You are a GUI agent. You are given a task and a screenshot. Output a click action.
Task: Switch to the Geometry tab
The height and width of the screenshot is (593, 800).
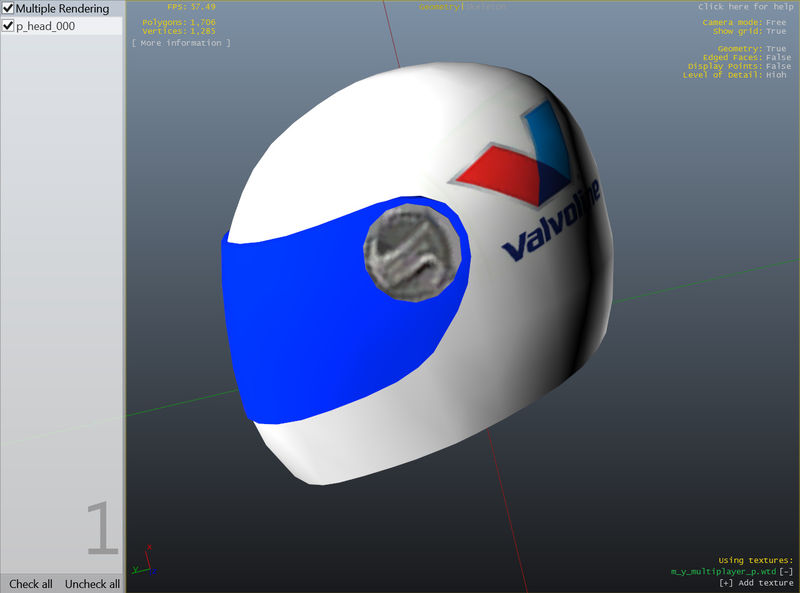coord(439,7)
